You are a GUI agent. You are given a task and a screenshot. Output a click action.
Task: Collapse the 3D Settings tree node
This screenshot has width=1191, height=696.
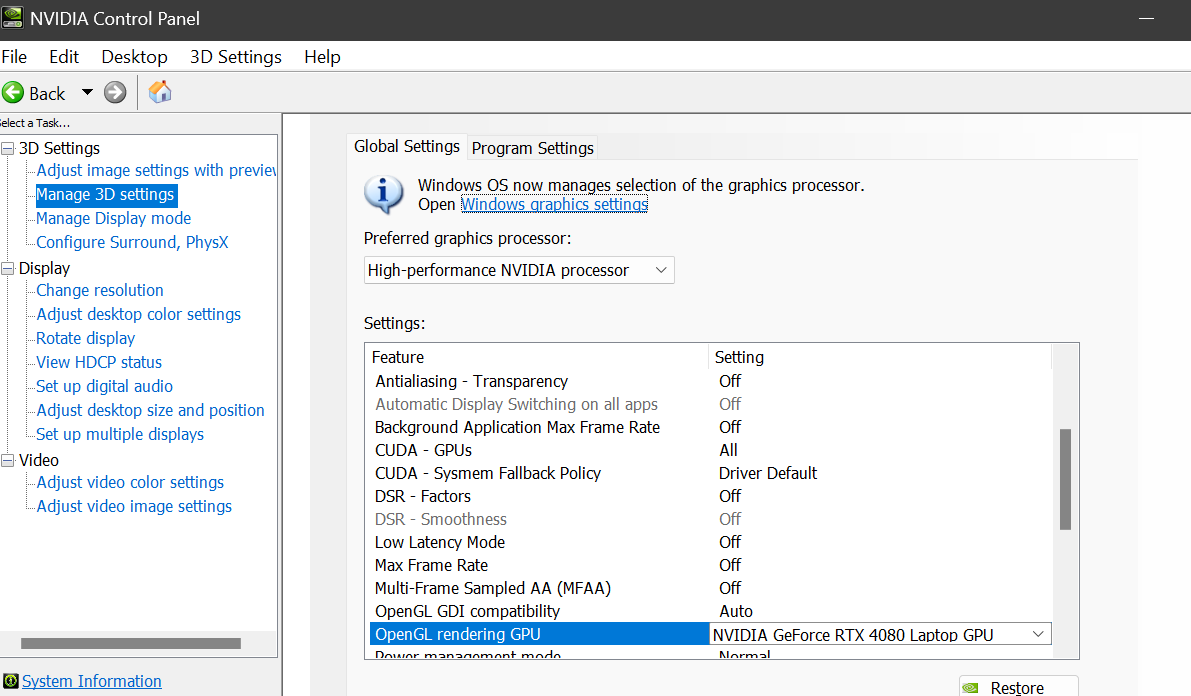8,149
